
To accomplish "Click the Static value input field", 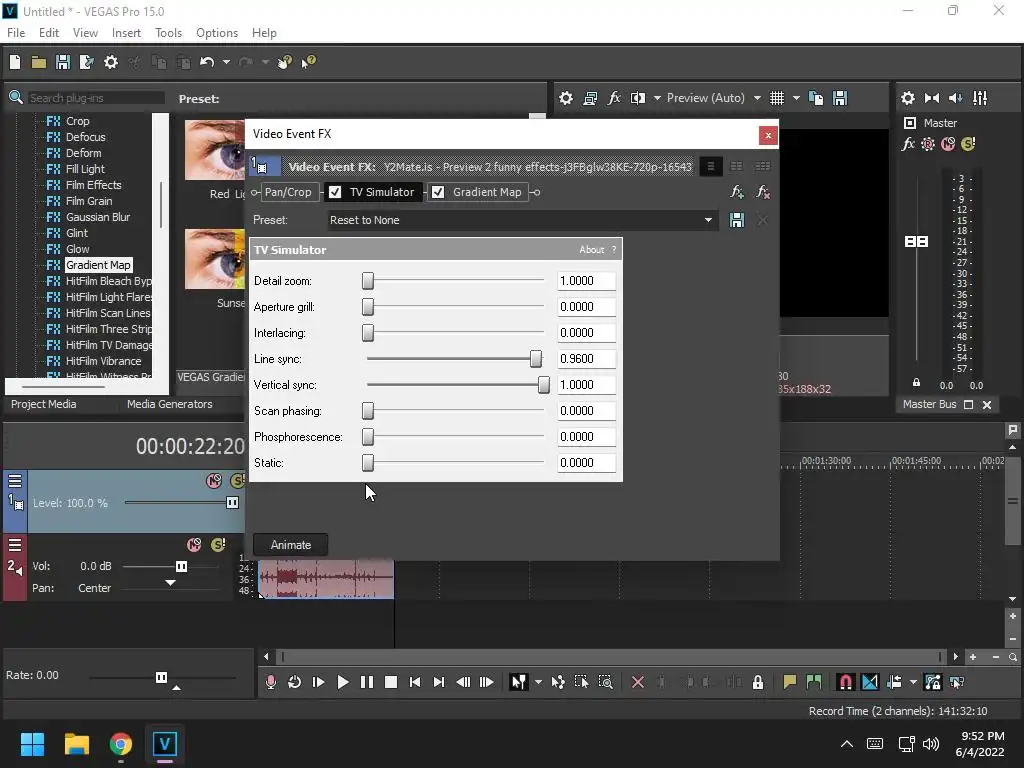I will pos(586,462).
